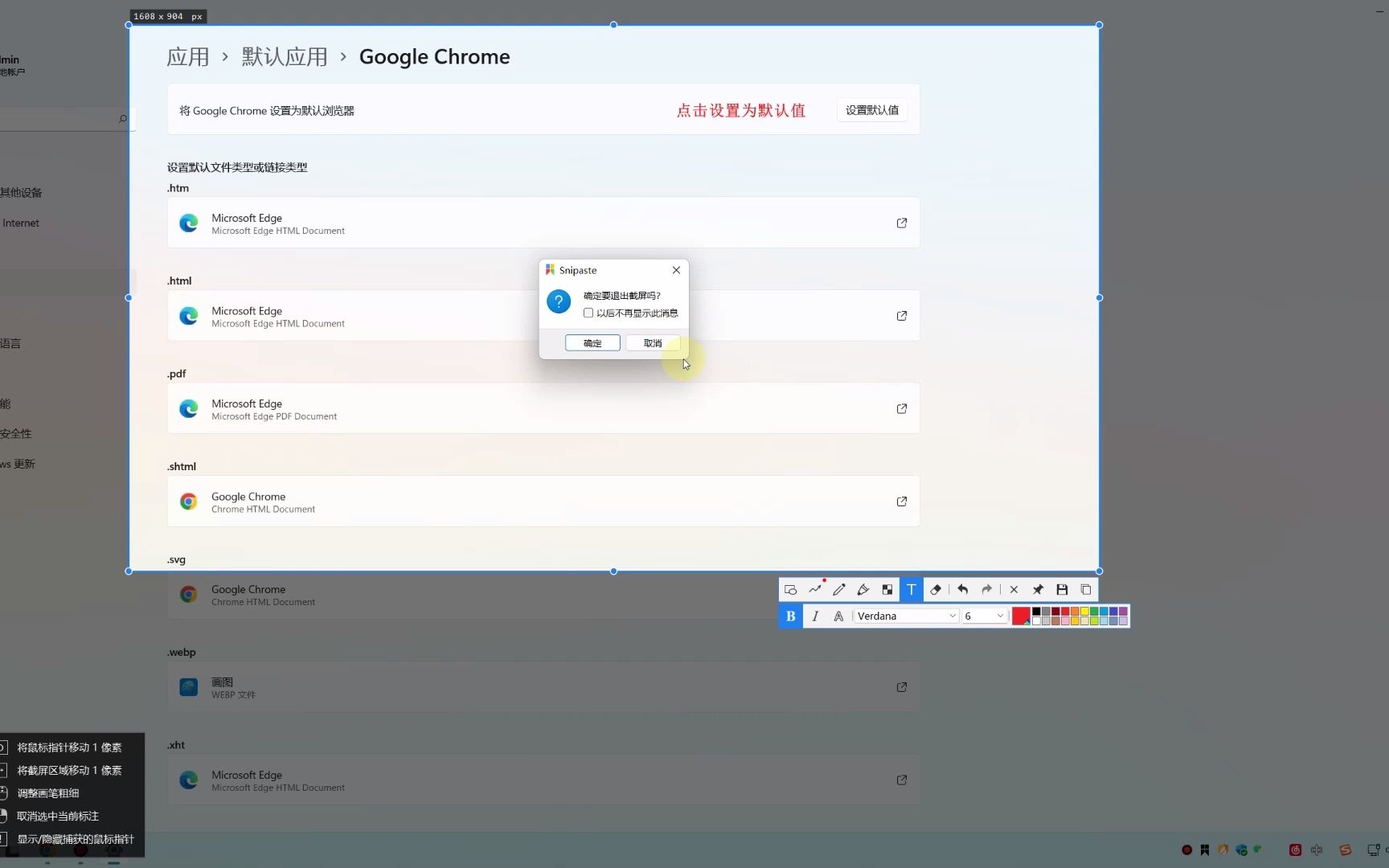Click the settings search icon in sidebar

coord(123,119)
